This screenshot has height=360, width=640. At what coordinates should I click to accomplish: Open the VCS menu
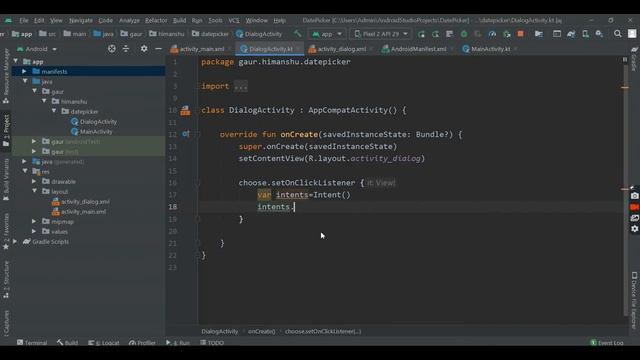(234, 20)
